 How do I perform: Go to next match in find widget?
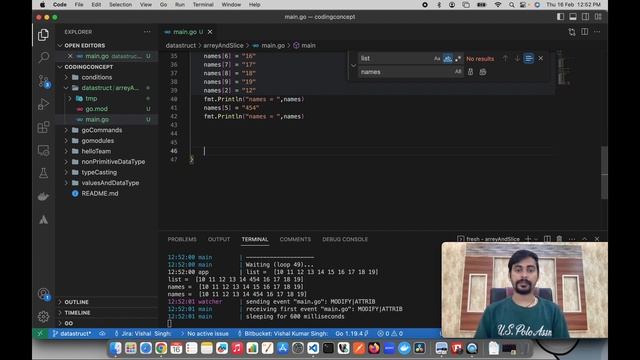point(517,59)
